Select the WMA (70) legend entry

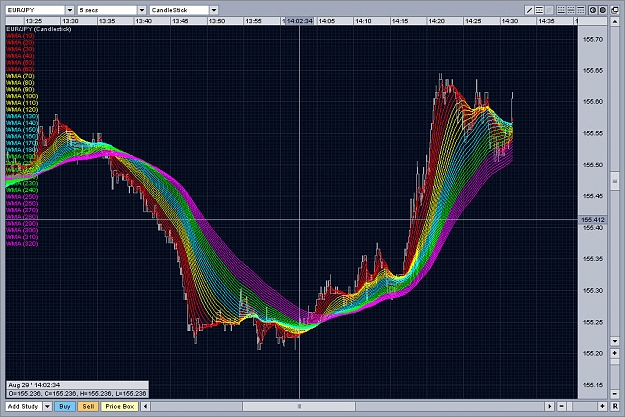click(x=20, y=76)
